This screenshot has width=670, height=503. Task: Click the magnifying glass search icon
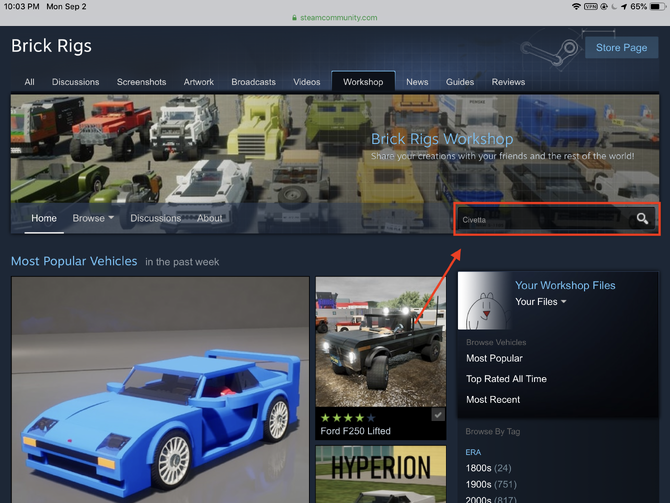click(642, 219)
